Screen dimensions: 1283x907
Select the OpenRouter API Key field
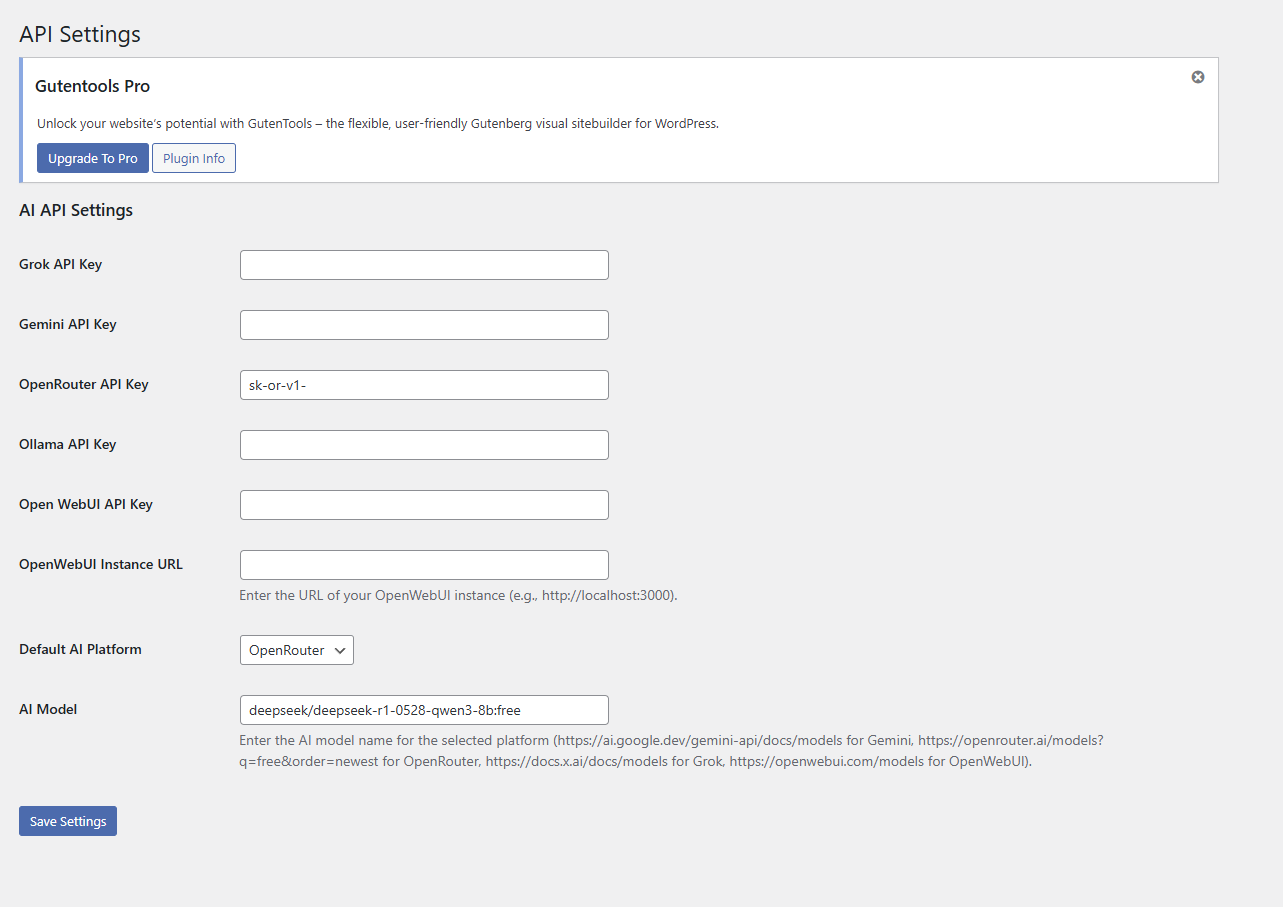424,385
